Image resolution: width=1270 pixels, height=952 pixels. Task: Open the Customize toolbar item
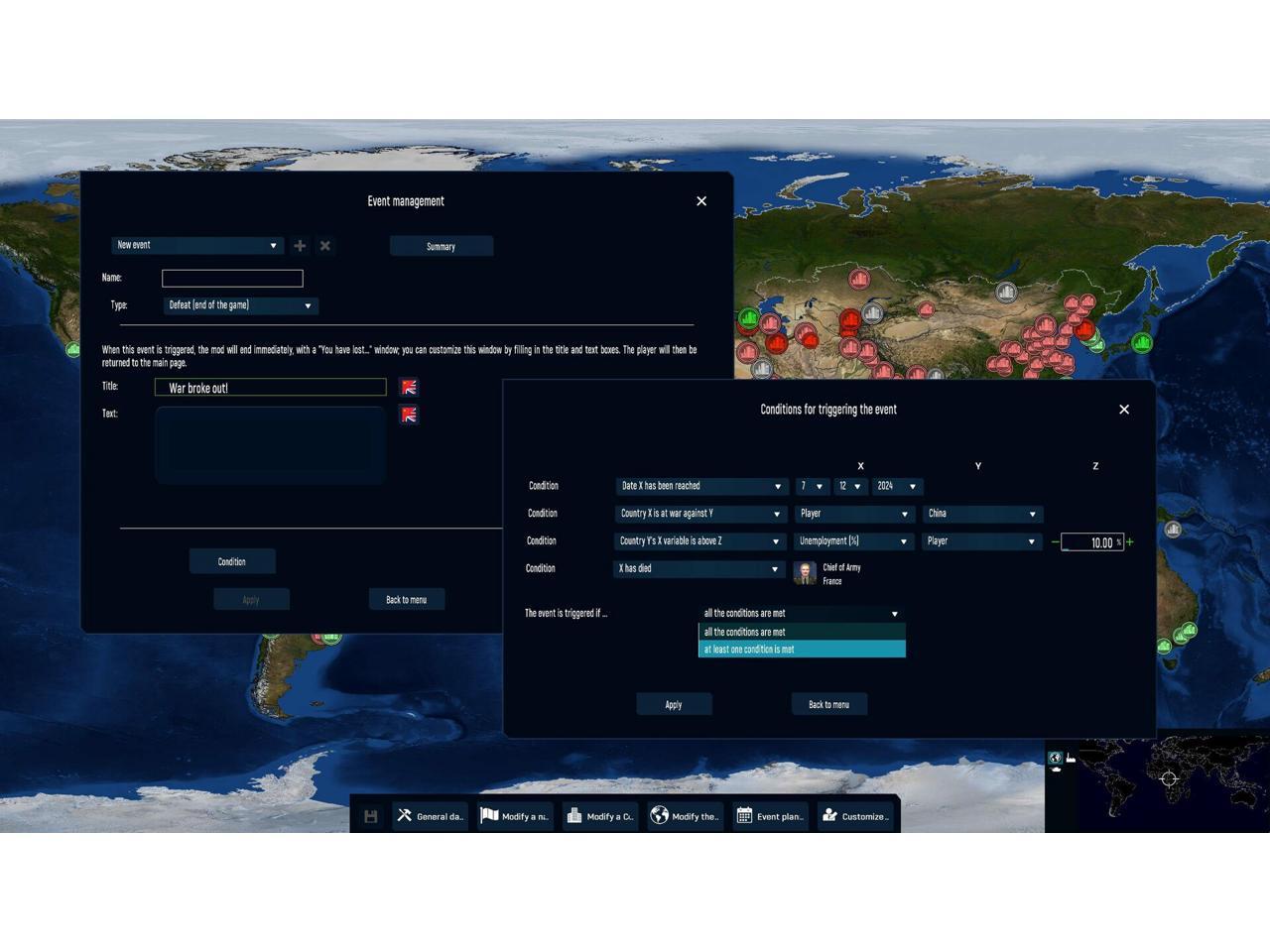[x=856, y=816]
